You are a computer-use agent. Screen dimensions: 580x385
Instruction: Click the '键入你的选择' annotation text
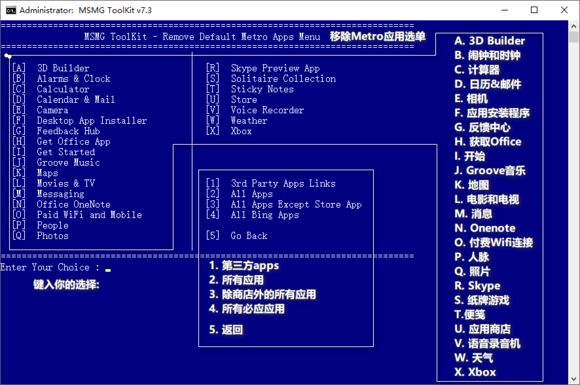[x=66, y=284]
